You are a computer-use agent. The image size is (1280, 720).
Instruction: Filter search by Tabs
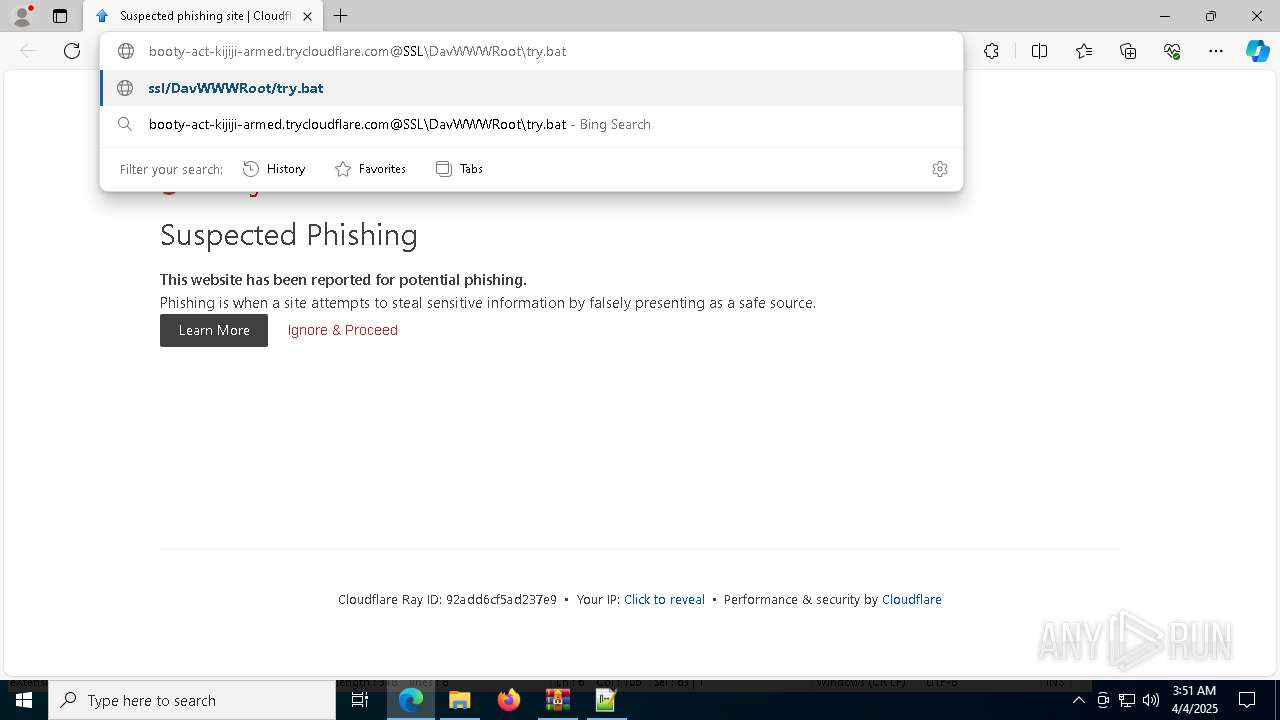tap(459, 169)
